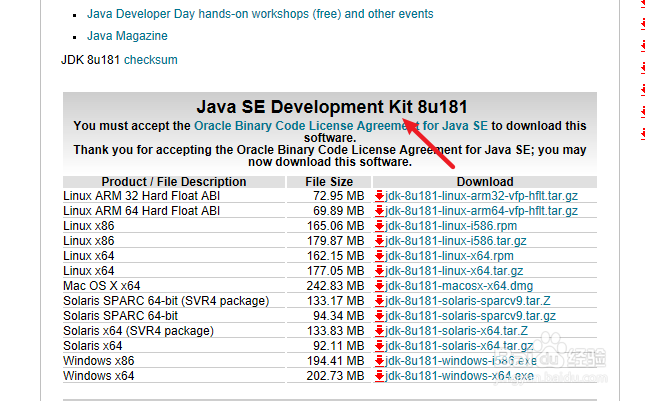Screen dimensions: 645x401
Task: Click download icon for jdk-8u181-windows-i586.exe
Action: tap(379, 361)
